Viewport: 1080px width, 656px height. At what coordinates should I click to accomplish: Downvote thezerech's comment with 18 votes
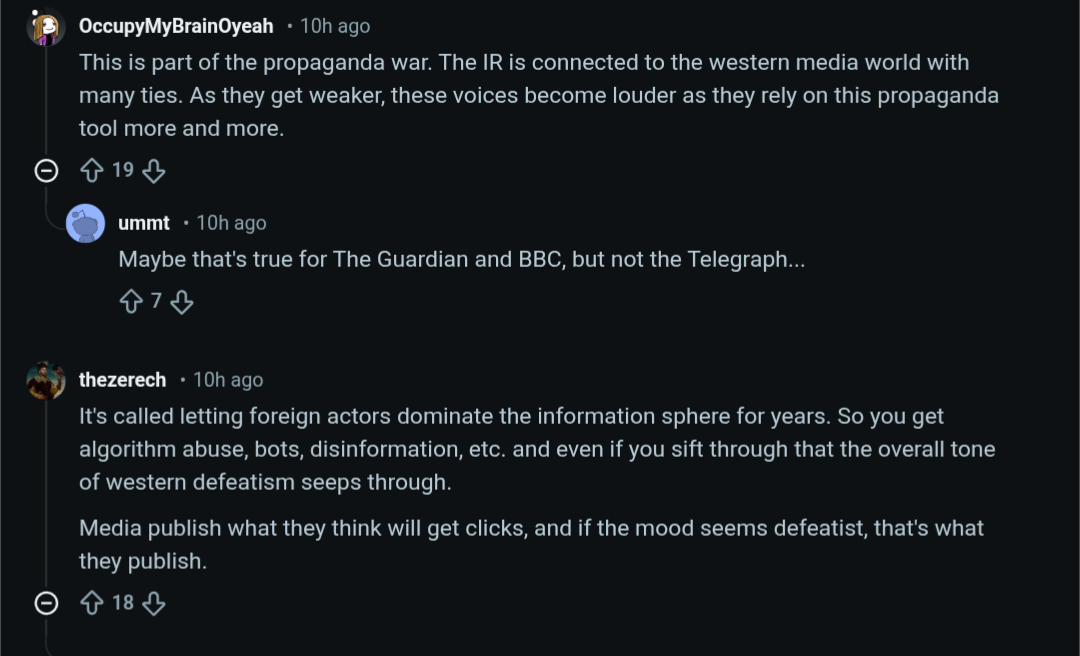[153, 603]
